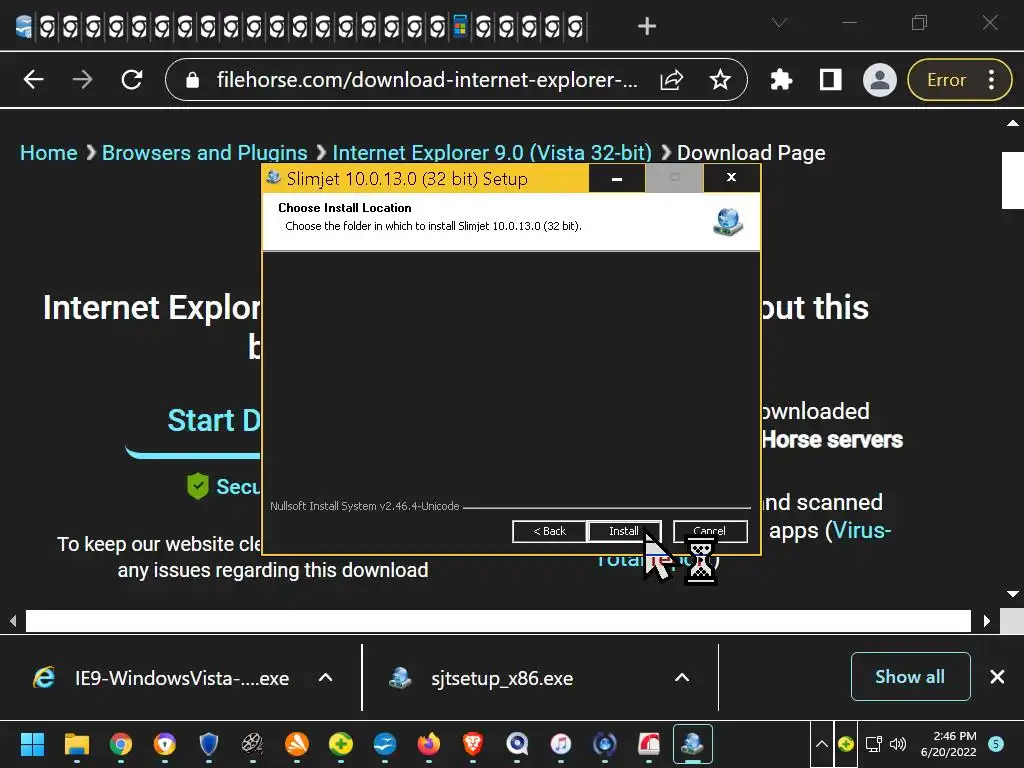Close the downloads bar
Viewport: 1024px width, 768px height.
997,677
